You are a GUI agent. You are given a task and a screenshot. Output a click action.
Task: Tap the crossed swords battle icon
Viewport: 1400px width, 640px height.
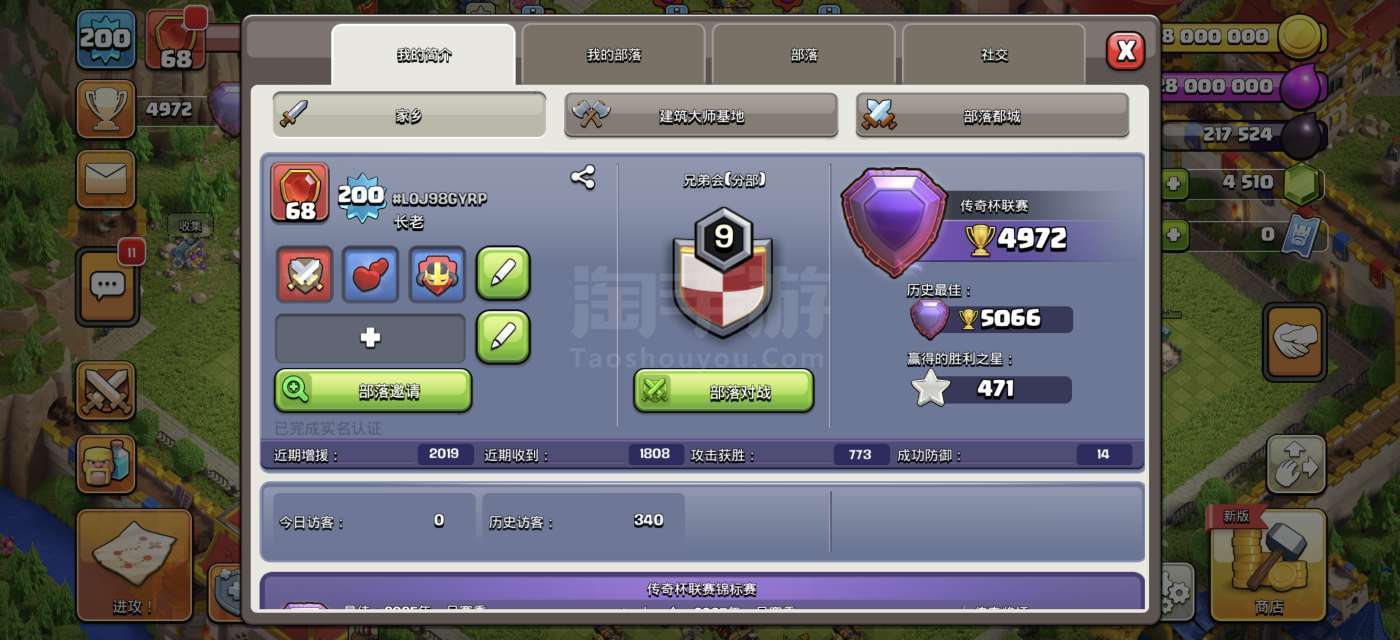point(105,390)
